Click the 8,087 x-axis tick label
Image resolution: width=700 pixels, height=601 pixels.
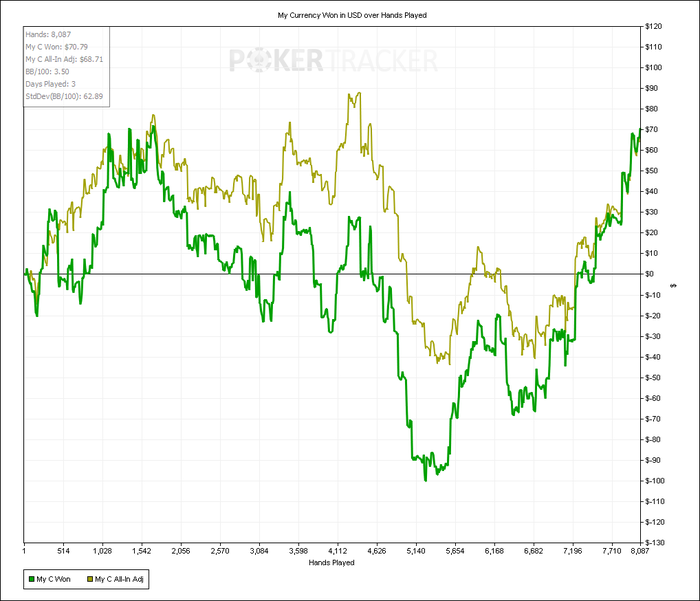tap(640, 551)
